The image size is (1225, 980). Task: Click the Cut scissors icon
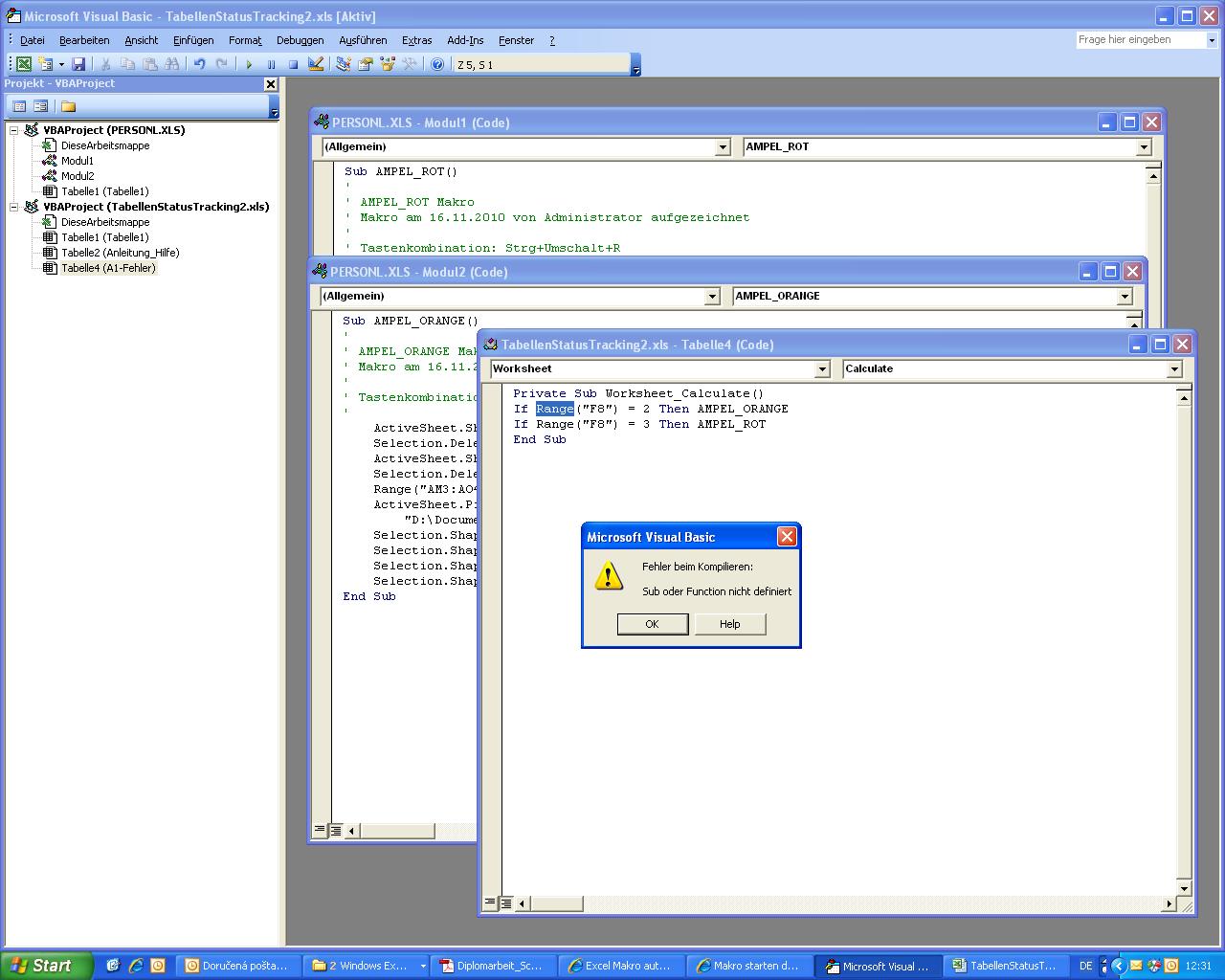pyautogui.click(x=106, y=64)
